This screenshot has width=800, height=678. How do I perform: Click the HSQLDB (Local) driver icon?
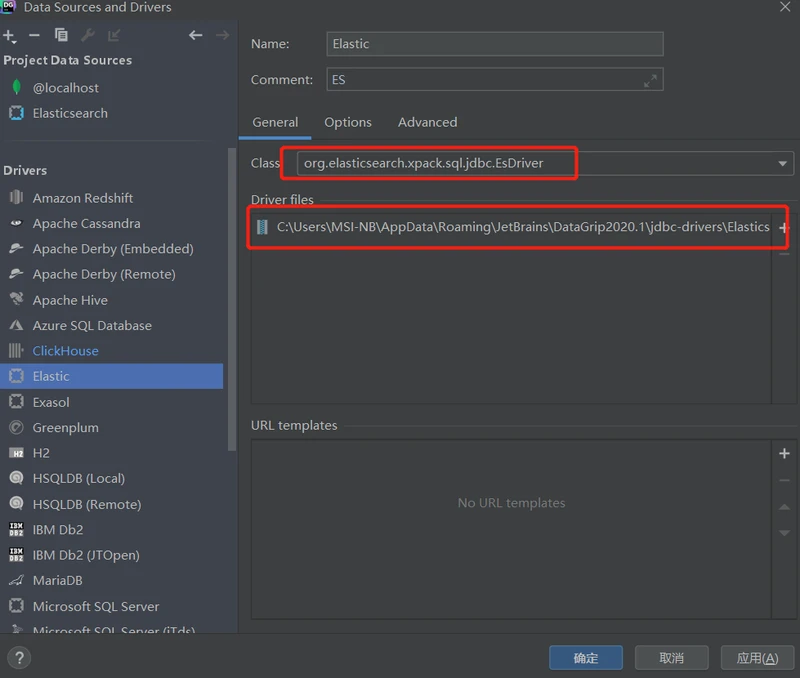click(16, 478)
